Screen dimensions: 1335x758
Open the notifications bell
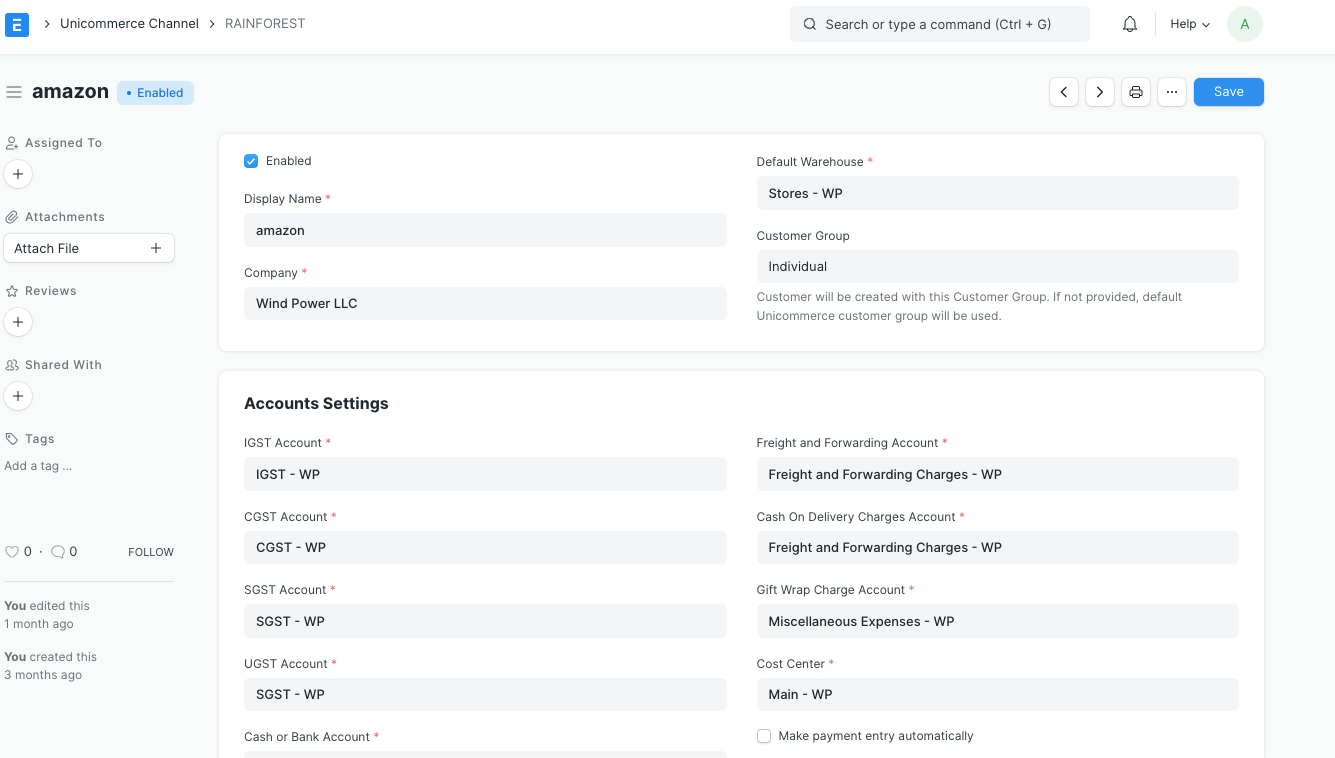point(1129,23)
